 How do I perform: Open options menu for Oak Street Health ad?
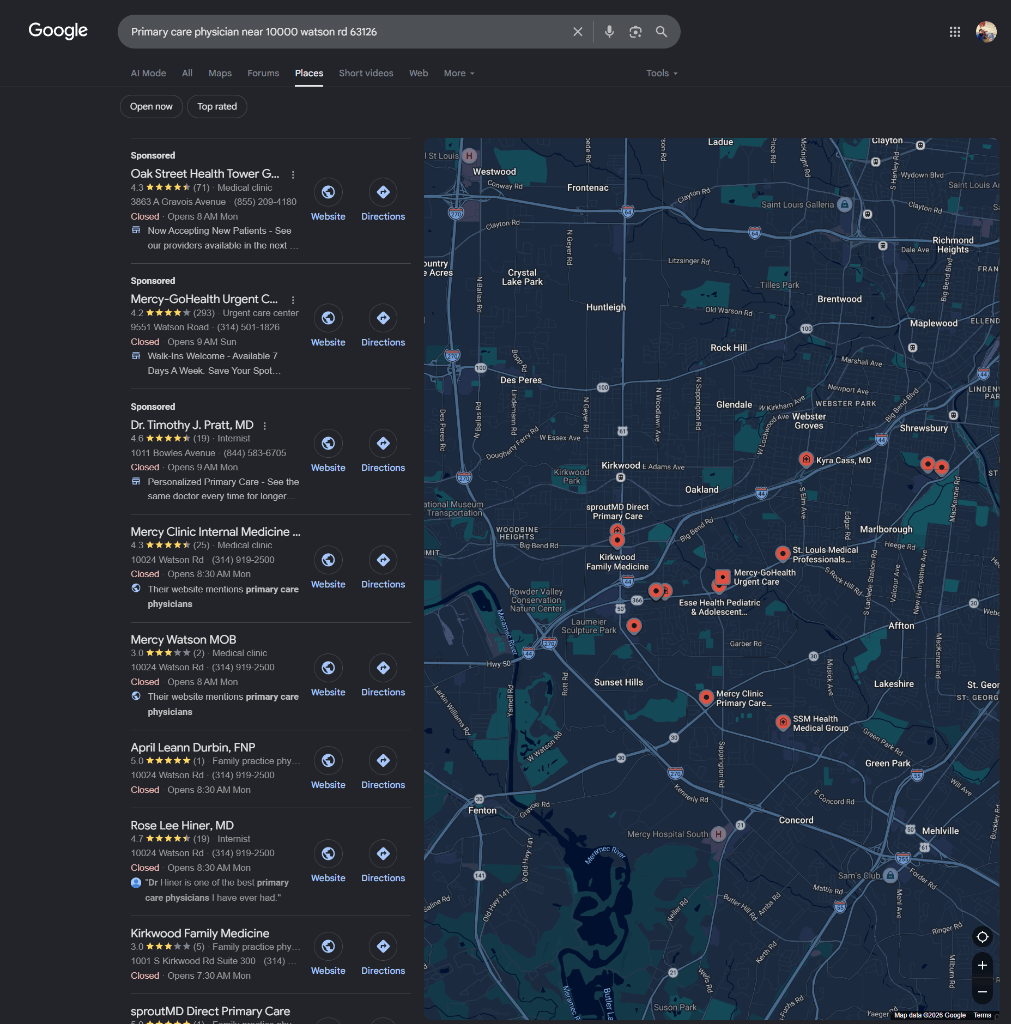[x=293, y=174]
